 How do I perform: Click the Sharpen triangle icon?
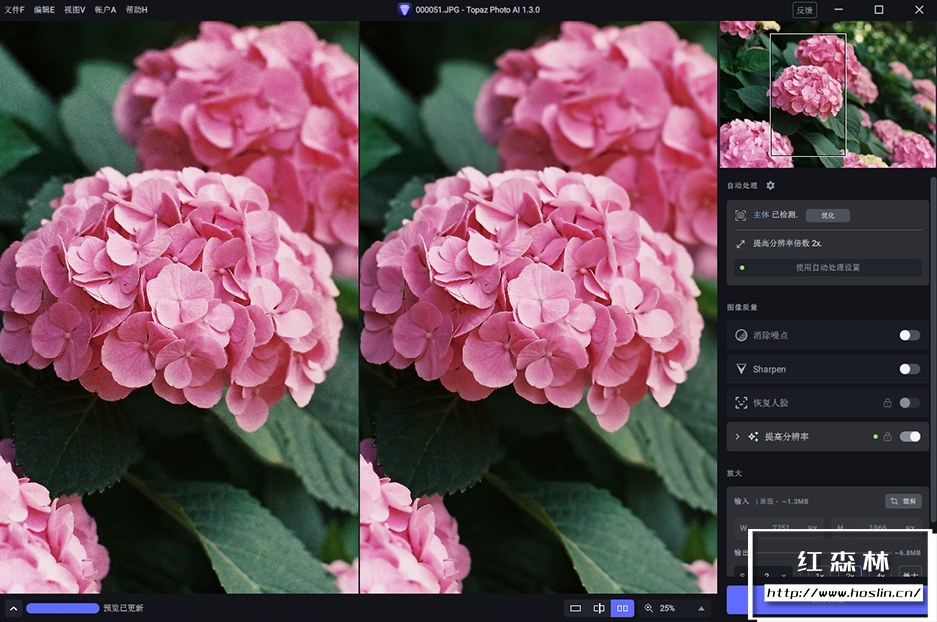coord(741,369)
